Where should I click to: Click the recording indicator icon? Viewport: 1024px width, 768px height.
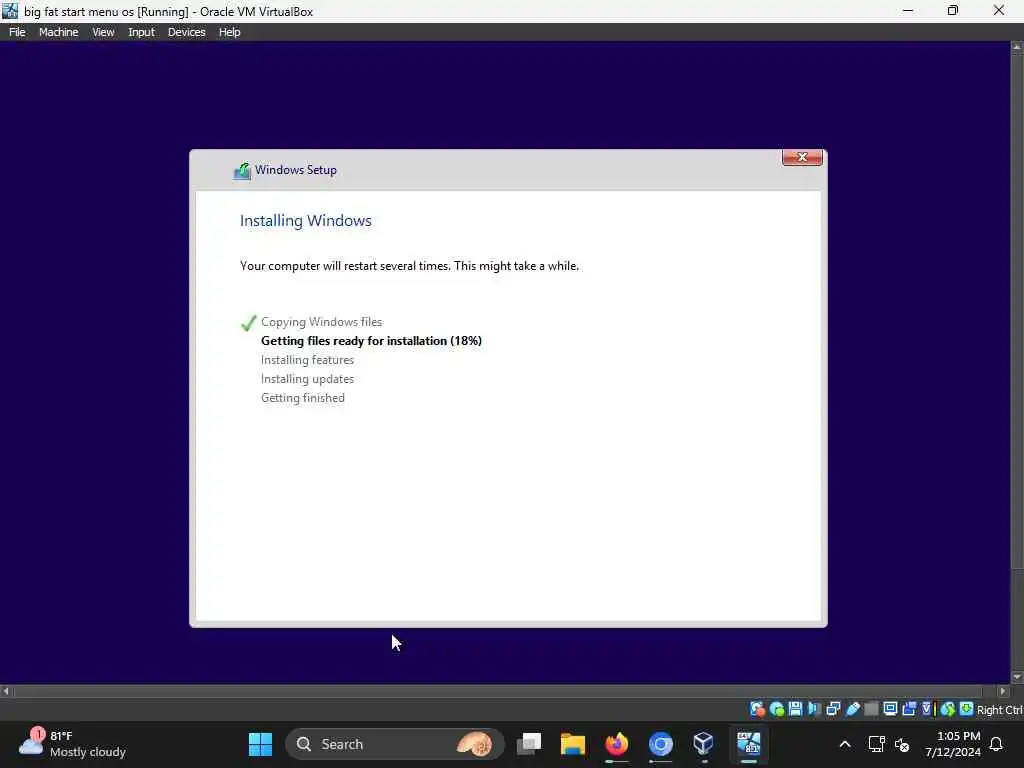coord(909,709)
